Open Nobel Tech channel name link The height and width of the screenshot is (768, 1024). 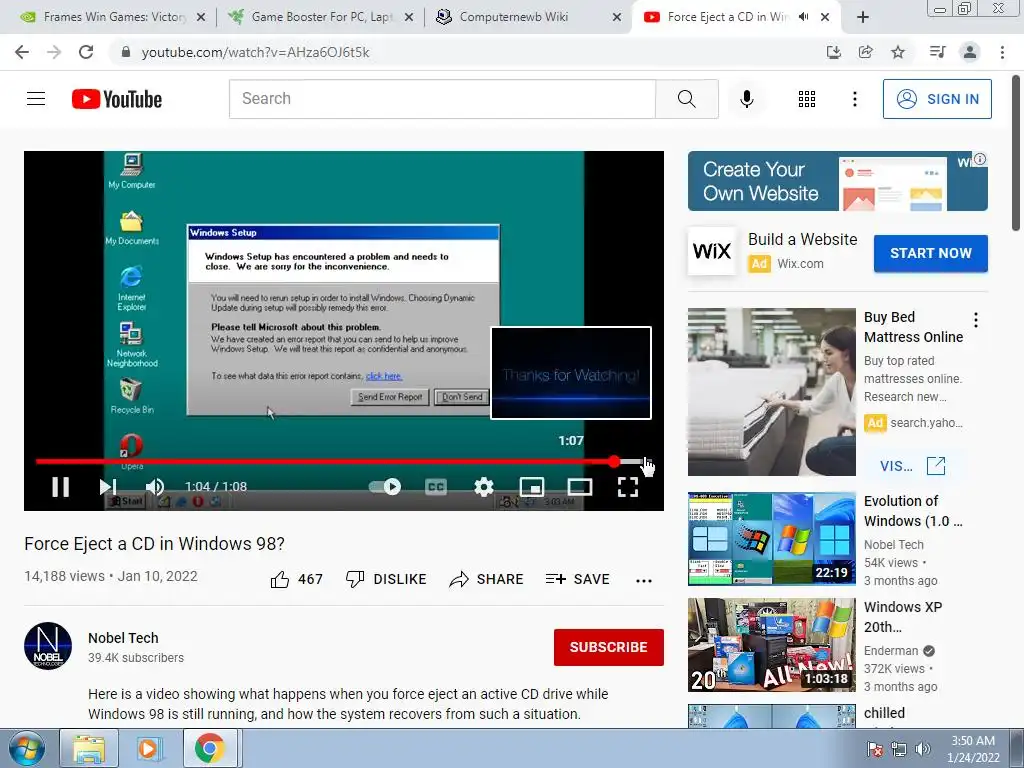tap(123, 638)
